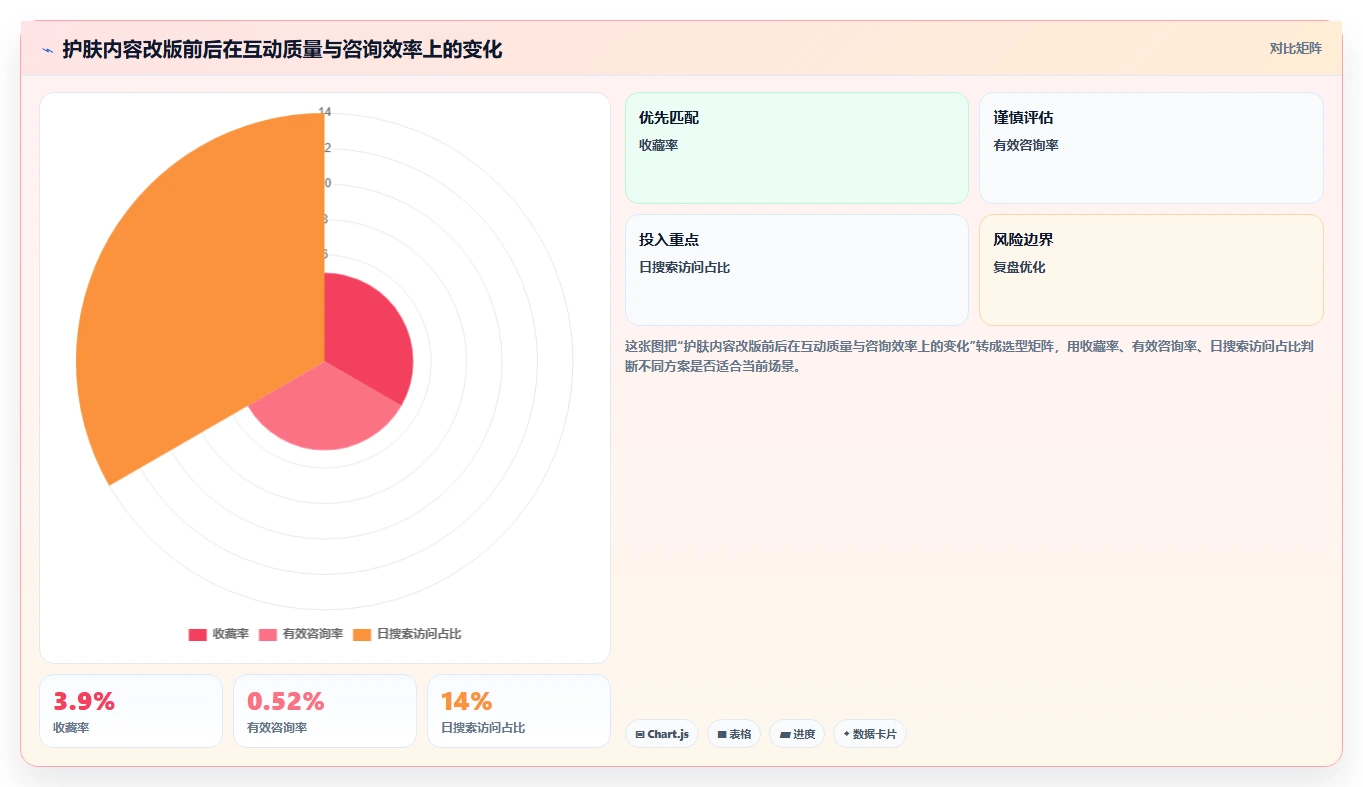Viewport: 1363px width, 787px height.
Task: Click the description paragraph starting 这张图把
Action: point(967,356)
